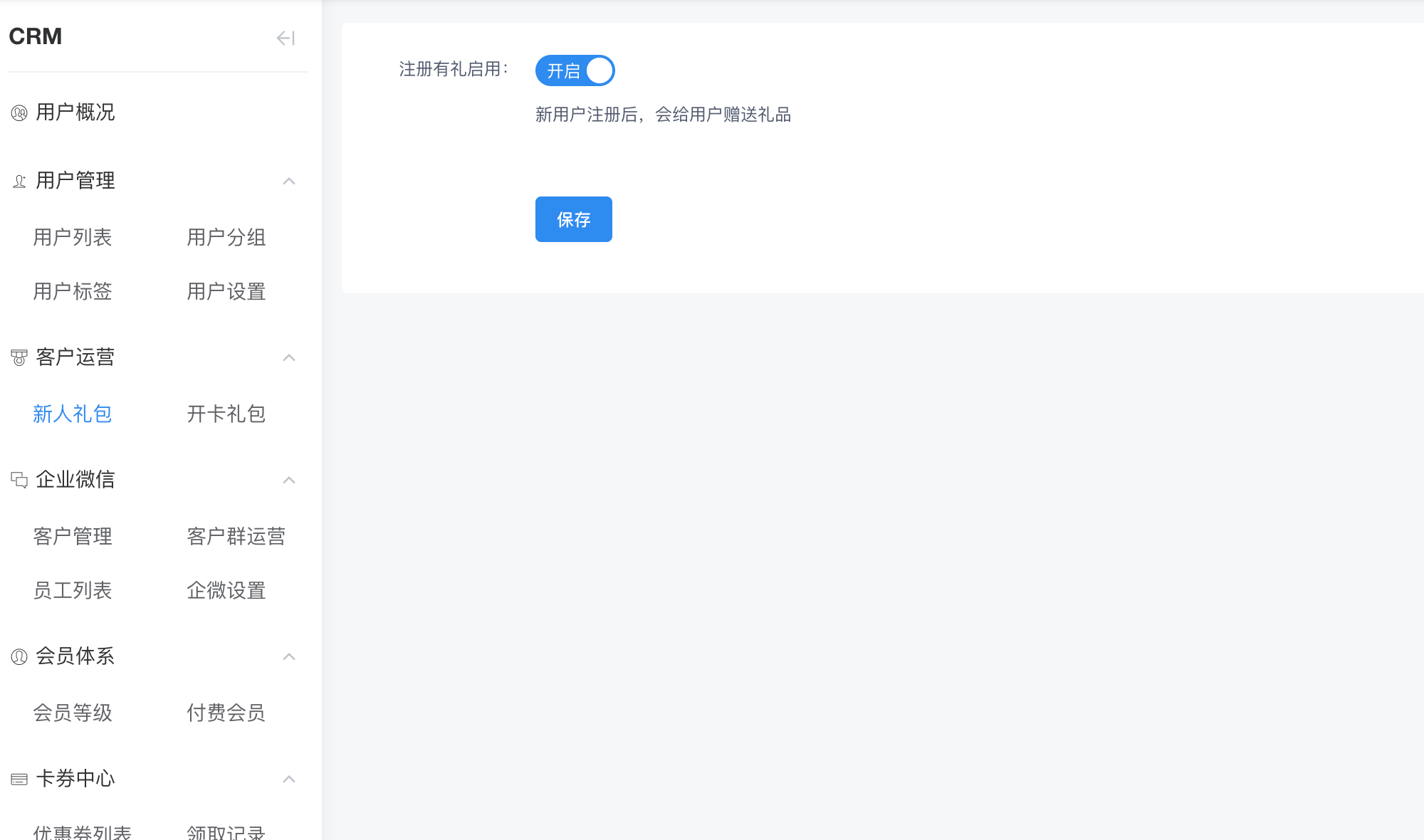Image resolution: width=1424 pixels, height=840 pixels.
Task: Open the 用户列表 menu item
Action: (x=73, y=237)
